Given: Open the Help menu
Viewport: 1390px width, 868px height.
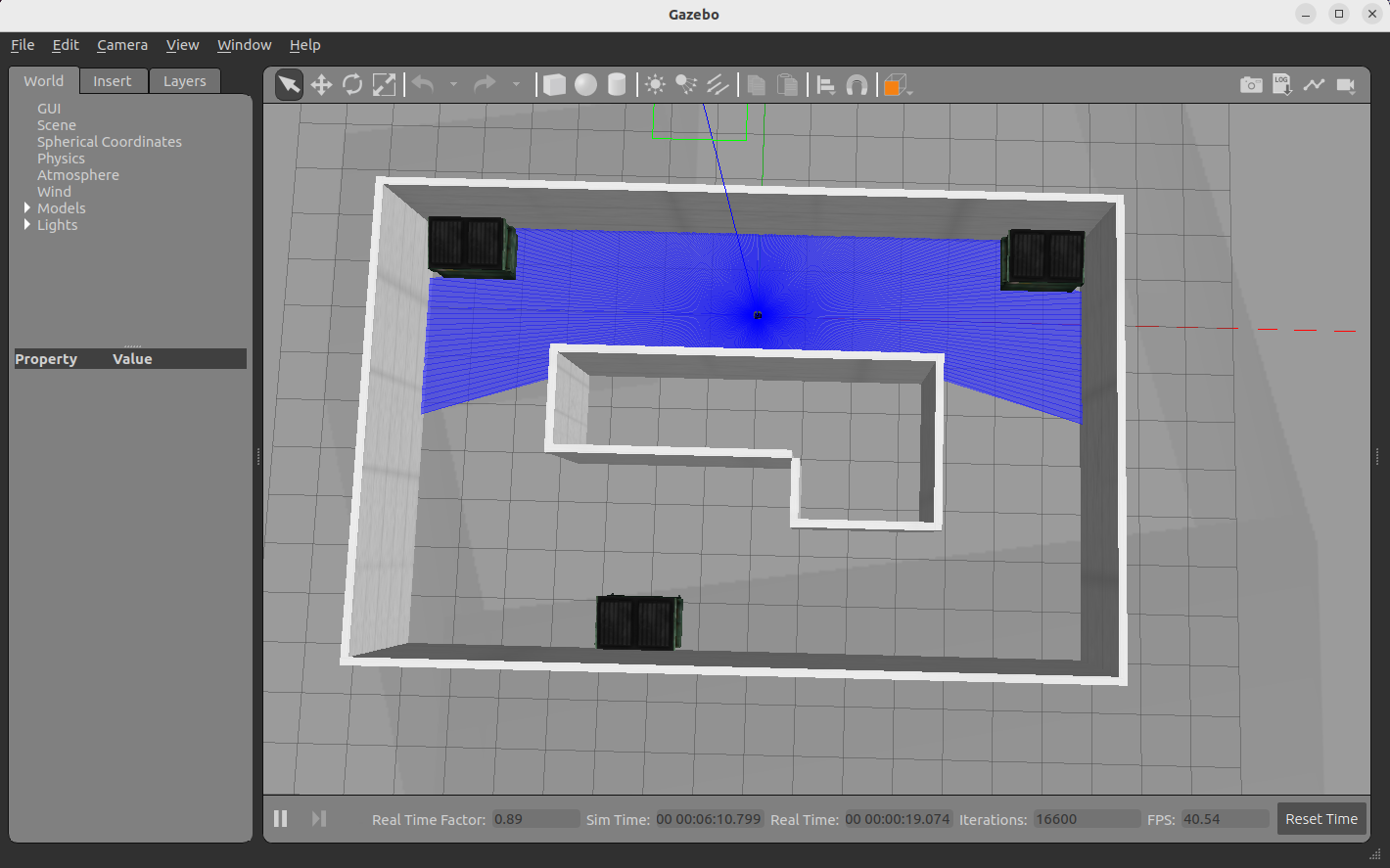Looking at the screenshot, I should [304, 45].
